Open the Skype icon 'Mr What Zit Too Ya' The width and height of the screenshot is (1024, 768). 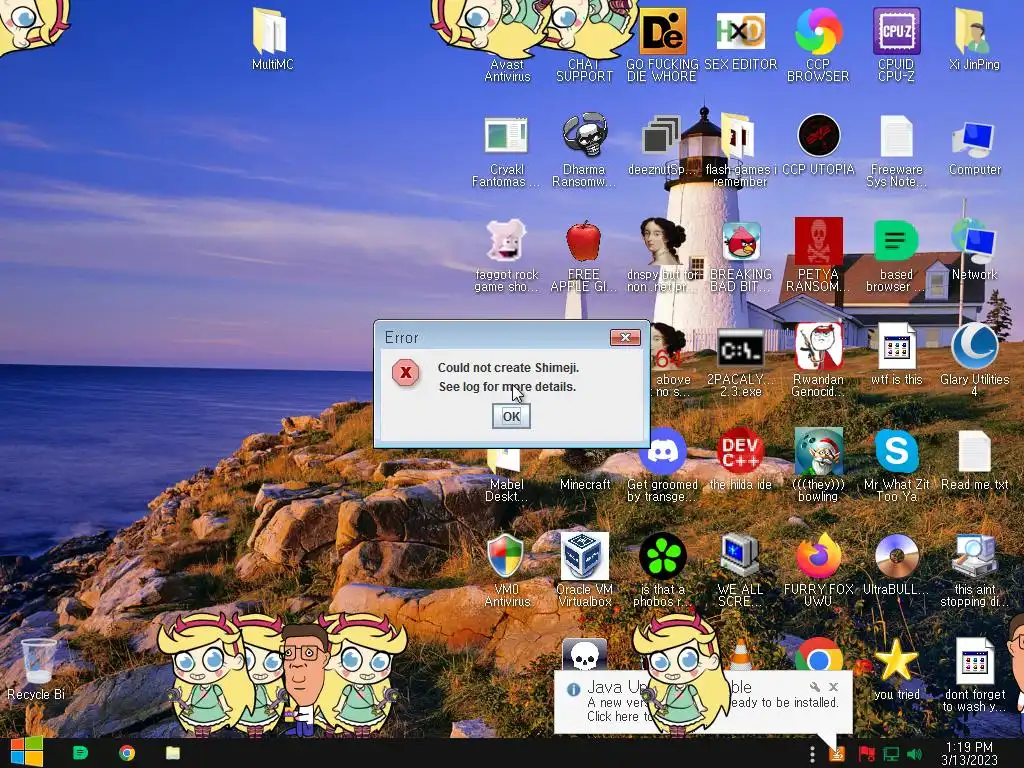896,466
